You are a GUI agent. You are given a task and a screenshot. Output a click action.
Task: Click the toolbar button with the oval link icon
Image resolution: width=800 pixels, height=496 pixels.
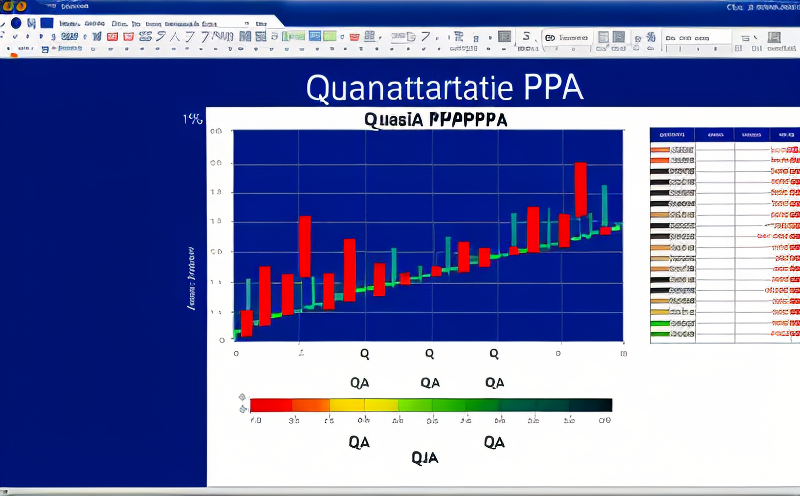point(566,38)
